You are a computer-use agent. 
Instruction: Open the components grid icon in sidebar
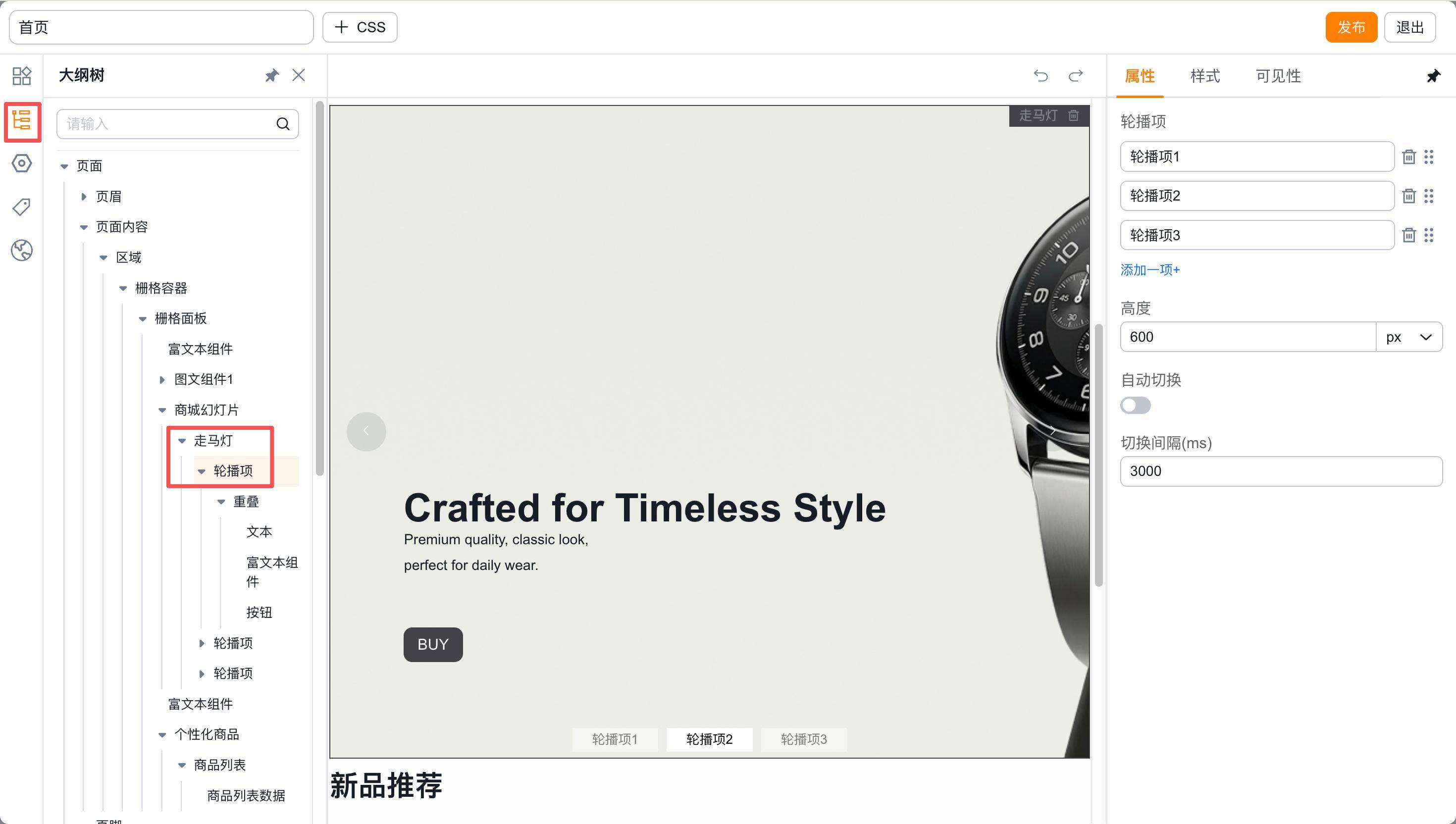[x=21, y=76]
